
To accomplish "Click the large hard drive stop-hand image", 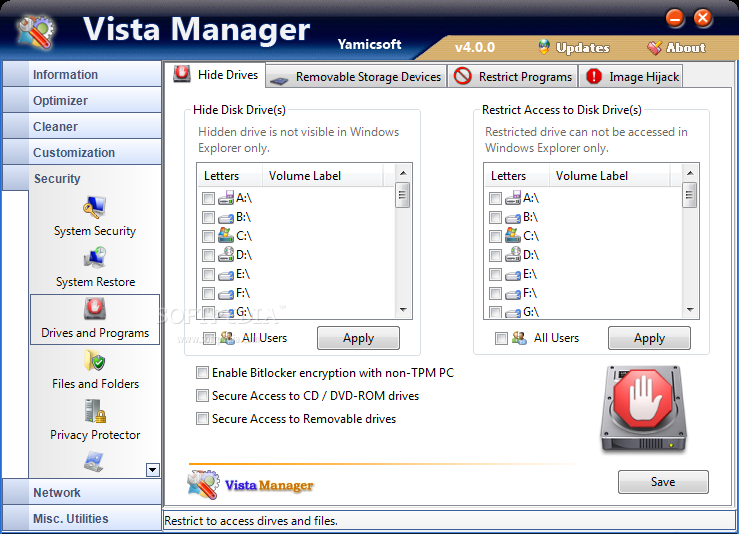I will click(x=643, y=408).
